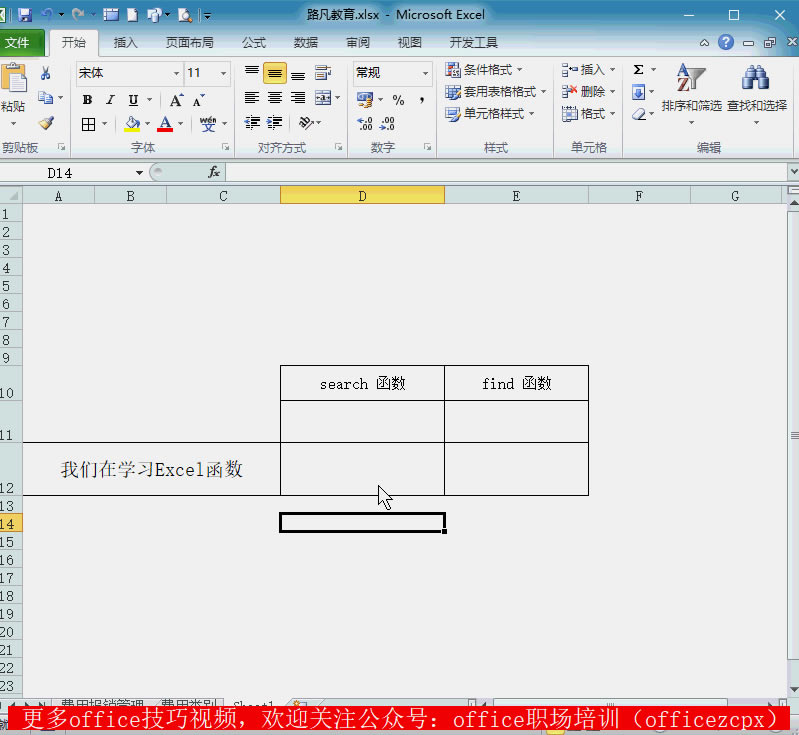Select the Format Painter brush
The image size is (799, 735).
46,123
